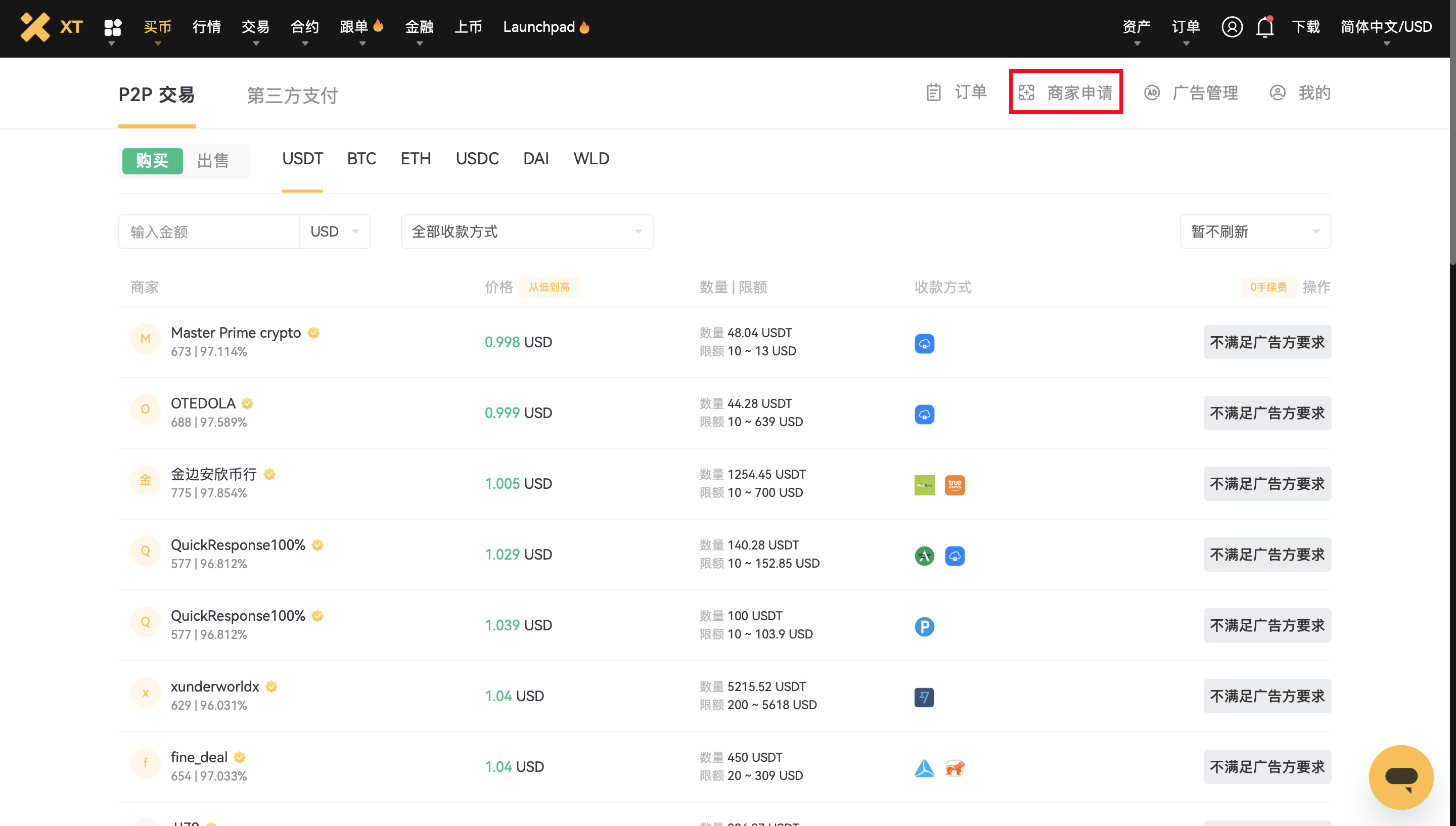Click OTEDOLA's verified merchant badge
The width and height of the screenshot is (1456, 826).
tap(247, 403)
